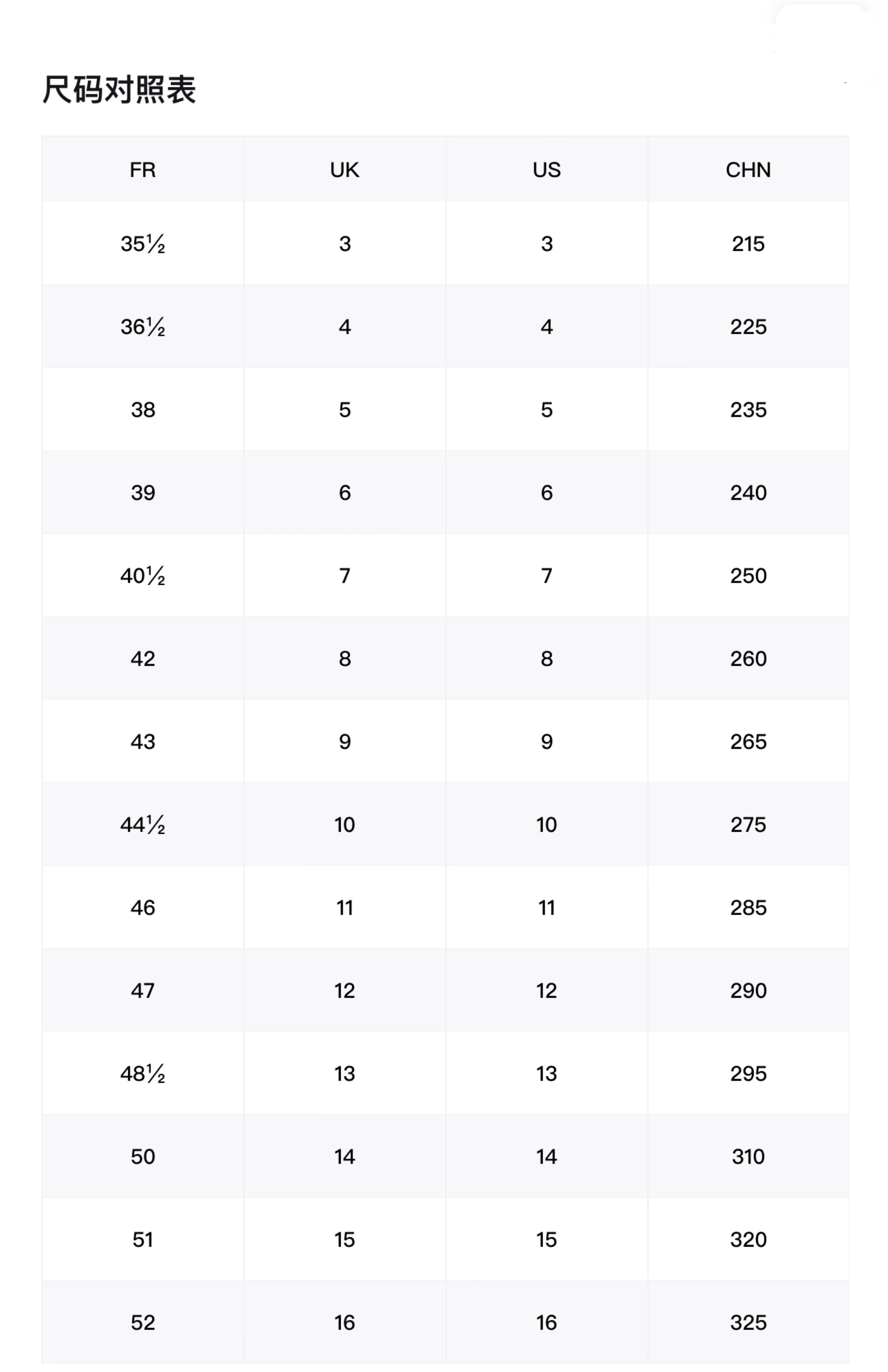The height and width of the screenshot is (1372, 888).
Task: Select the FR column header
Action: click(143, 170)
